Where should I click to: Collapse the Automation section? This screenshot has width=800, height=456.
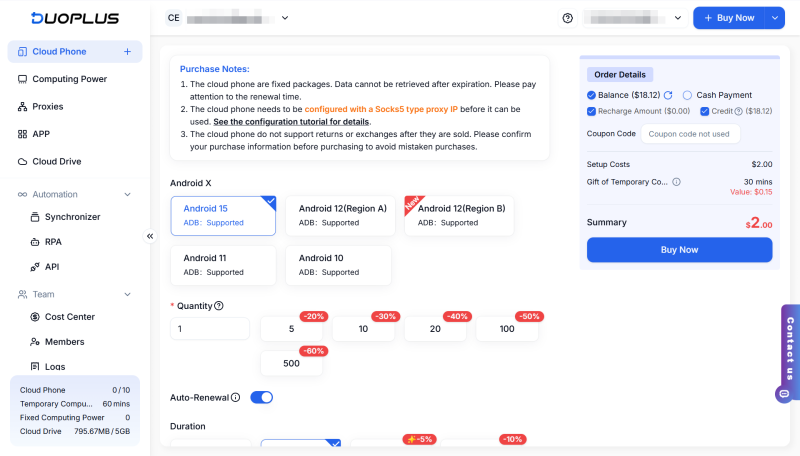point(127,194)
